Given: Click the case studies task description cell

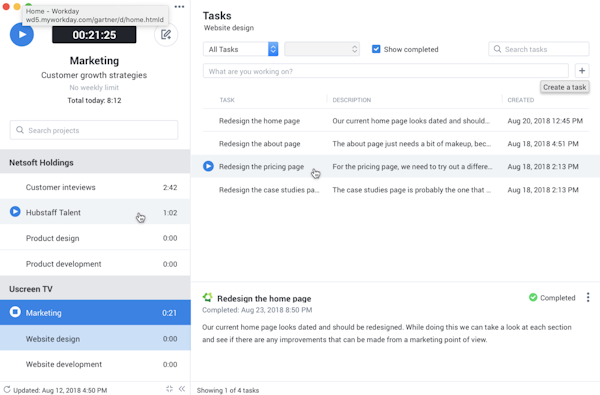Looking at the screenshot, I should (411, 190).
